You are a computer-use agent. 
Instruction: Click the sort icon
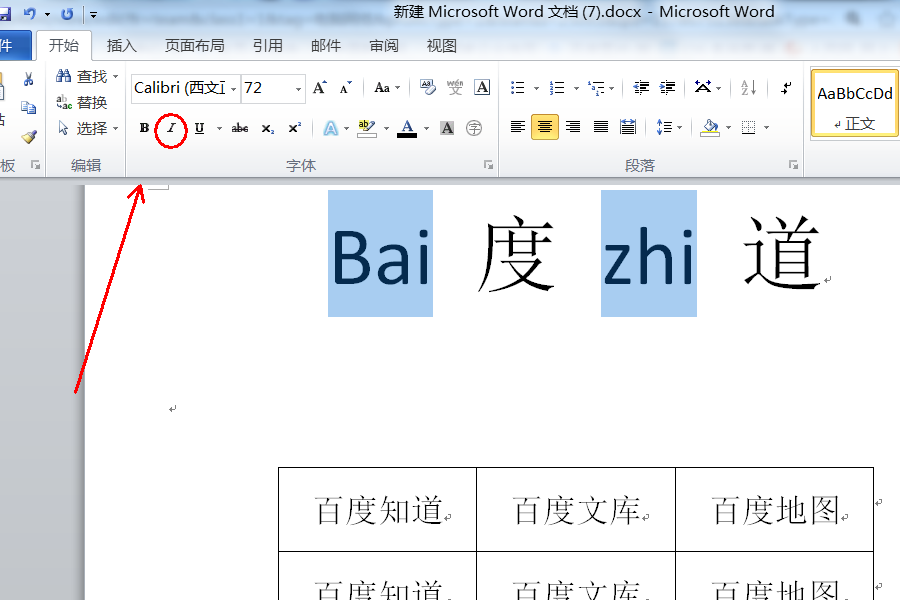[x=748, y=88]
